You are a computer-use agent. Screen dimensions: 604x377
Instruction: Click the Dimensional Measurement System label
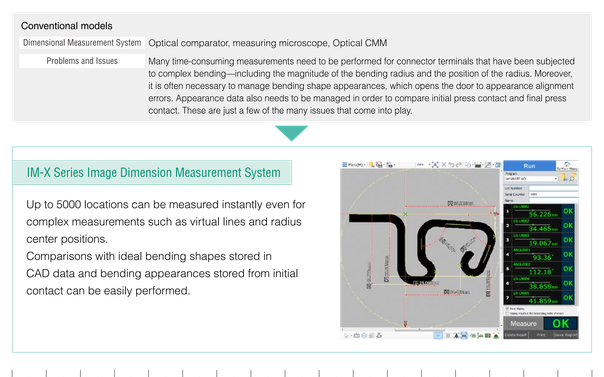coord(82,43)
